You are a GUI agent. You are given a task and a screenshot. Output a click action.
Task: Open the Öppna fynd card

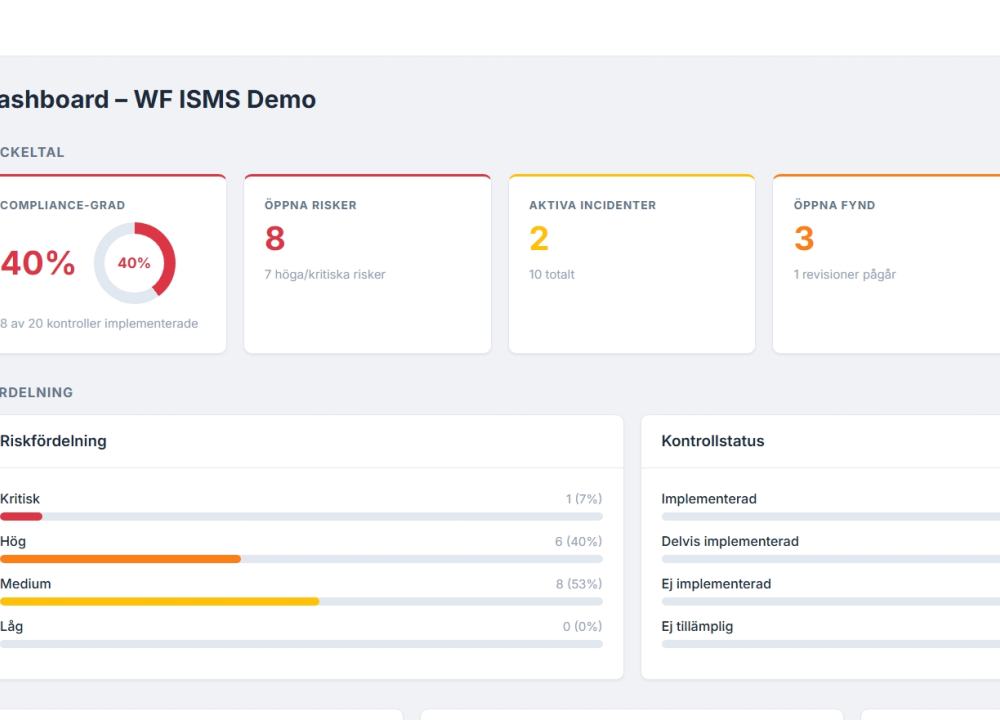(x=886, y=263)
